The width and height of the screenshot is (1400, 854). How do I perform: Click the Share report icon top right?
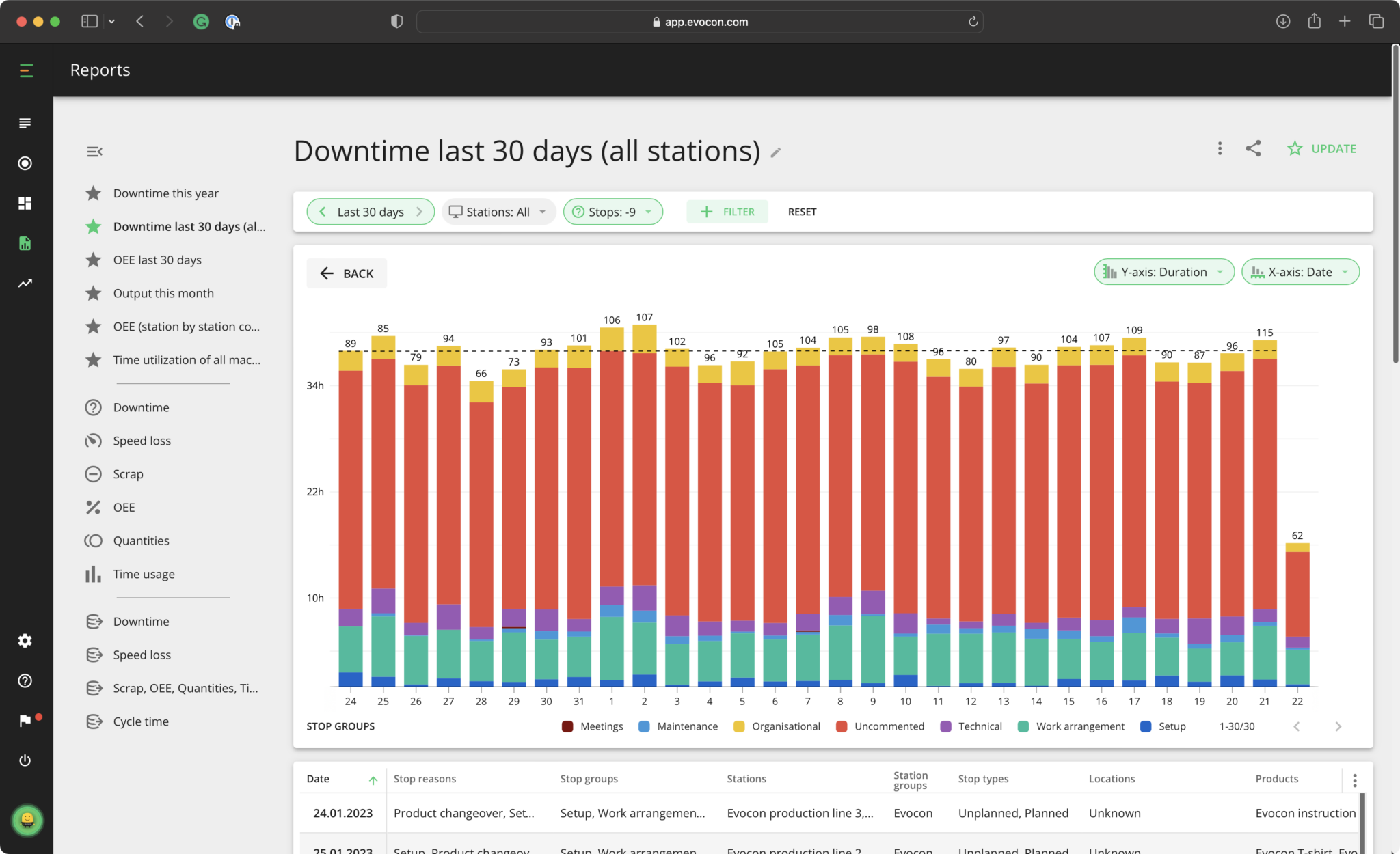point(1253,149)
